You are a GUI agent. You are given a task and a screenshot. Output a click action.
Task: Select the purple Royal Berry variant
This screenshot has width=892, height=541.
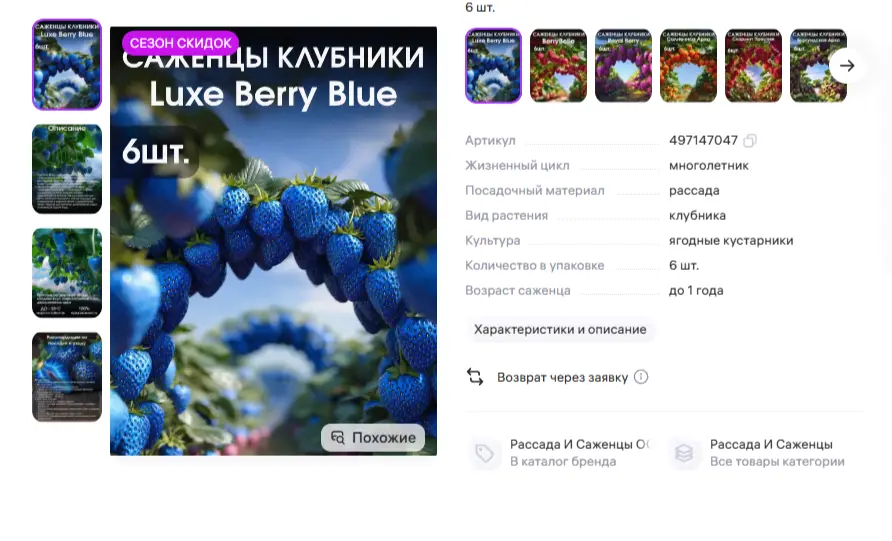(623, 66)
